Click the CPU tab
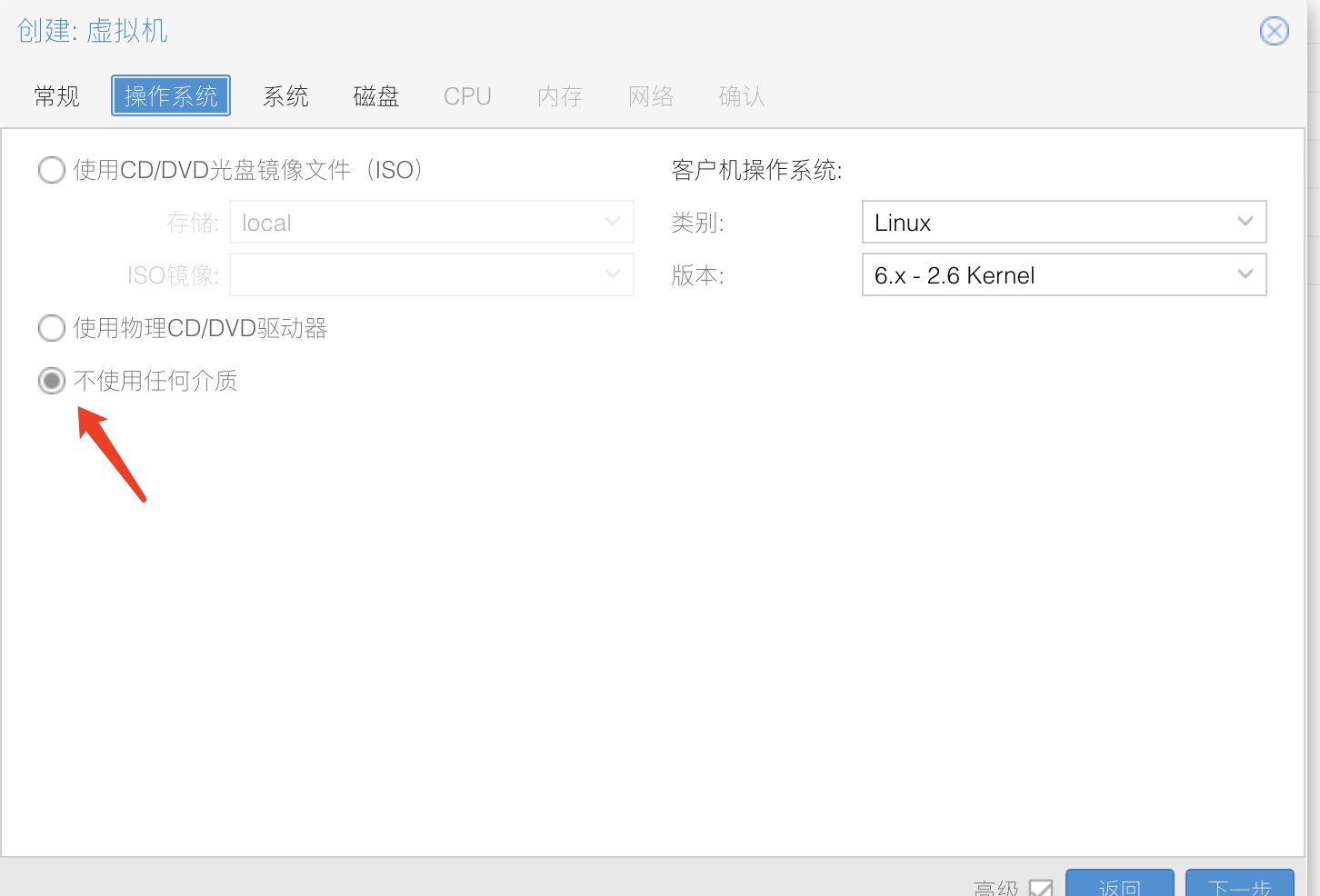The image size is (1320, 896). 467,96
